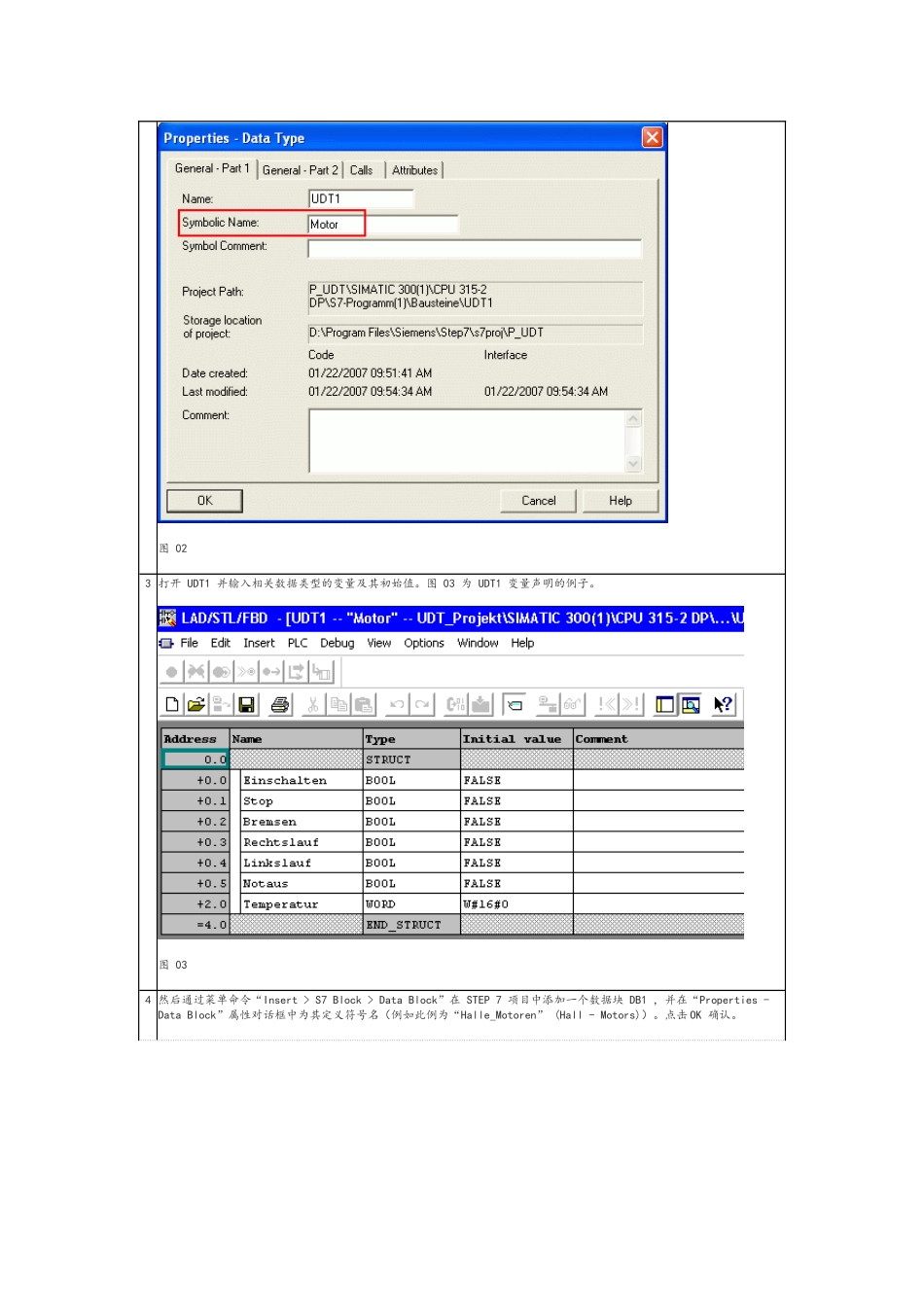
Task: Click the open online toolbar icon next to Open
Action: click(221, 705)
